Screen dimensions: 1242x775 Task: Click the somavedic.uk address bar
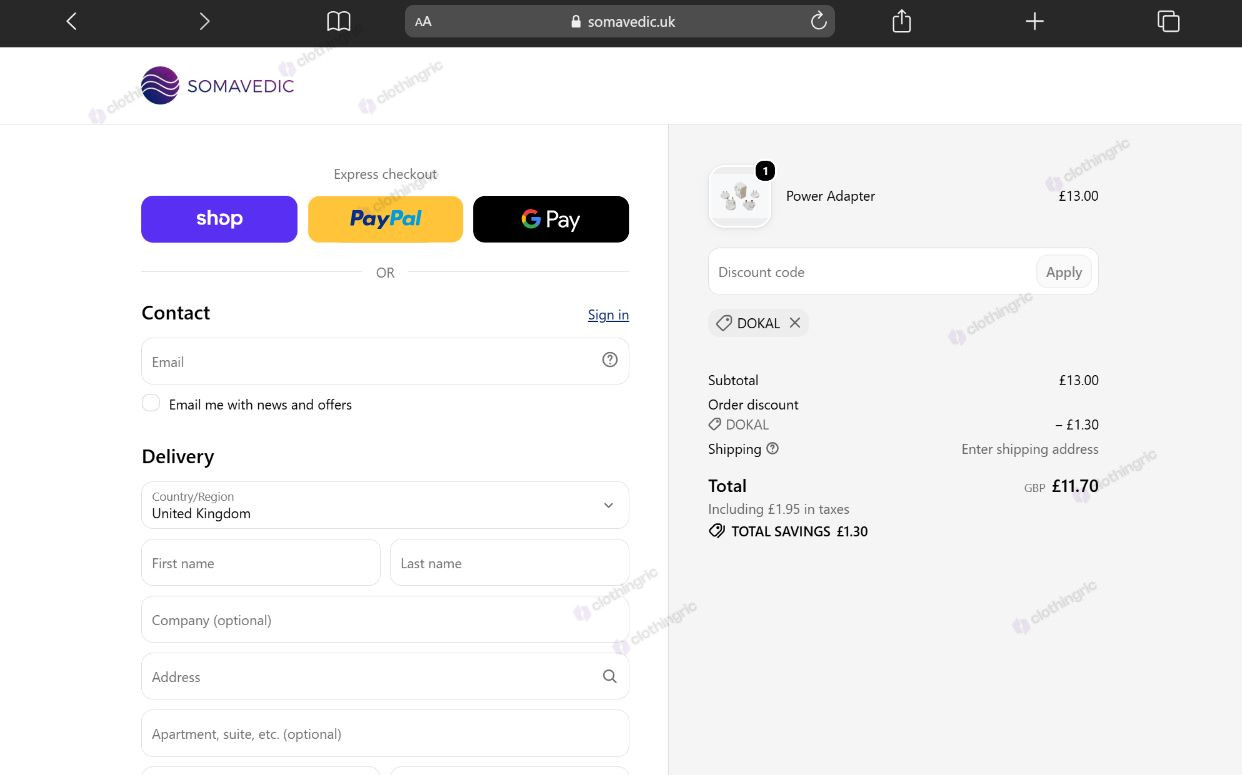point(620,21)
